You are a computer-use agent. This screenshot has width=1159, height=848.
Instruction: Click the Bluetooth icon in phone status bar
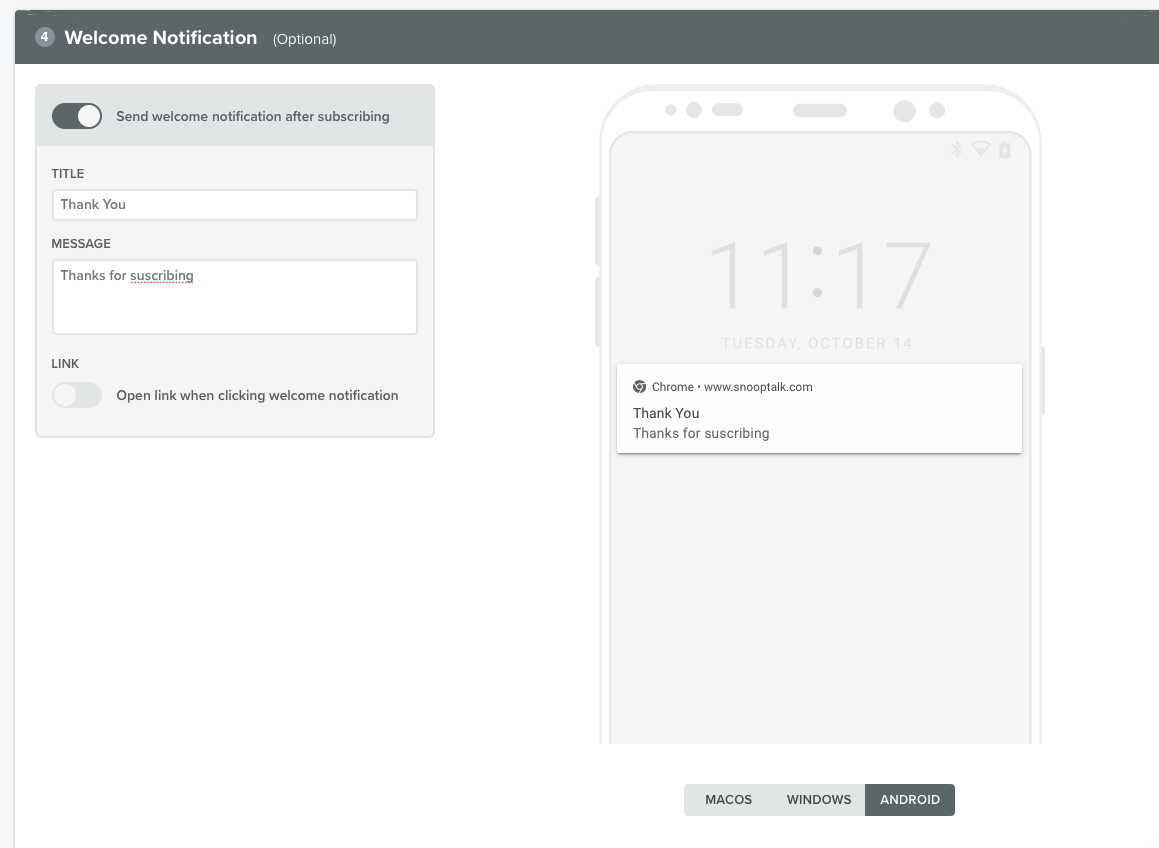click(956, 150)
